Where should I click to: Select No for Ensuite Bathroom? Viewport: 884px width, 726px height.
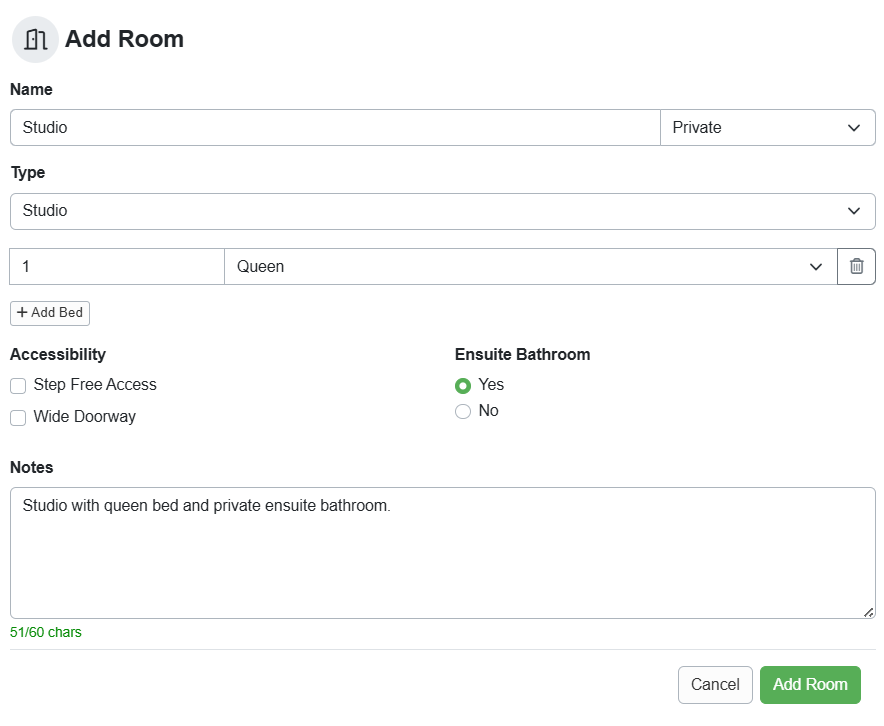(463, 411)
